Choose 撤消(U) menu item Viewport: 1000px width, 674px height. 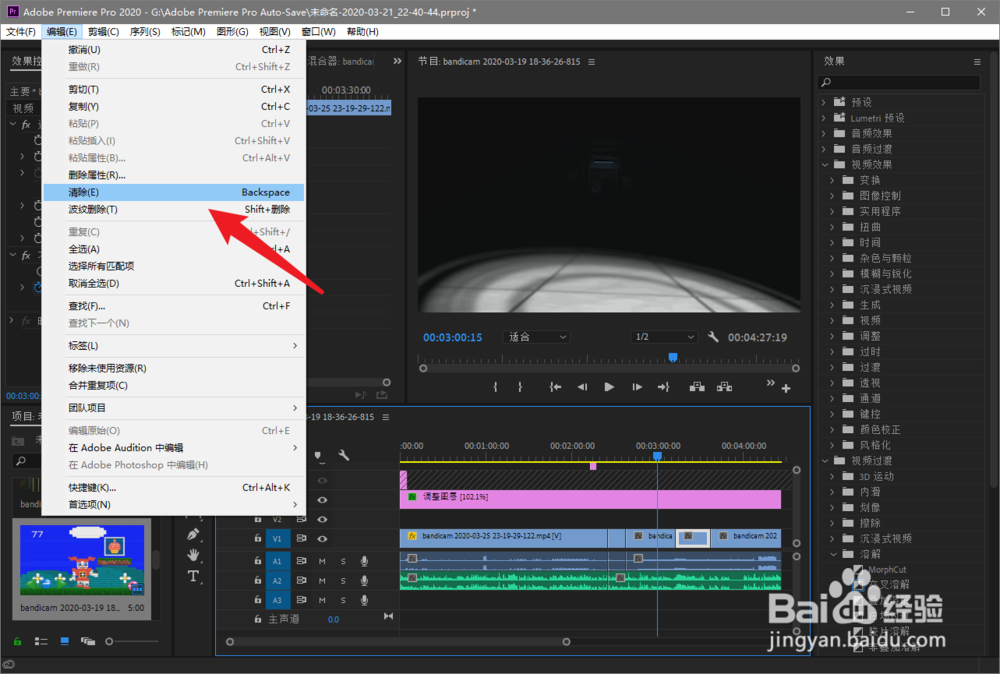tap(173, 49)
